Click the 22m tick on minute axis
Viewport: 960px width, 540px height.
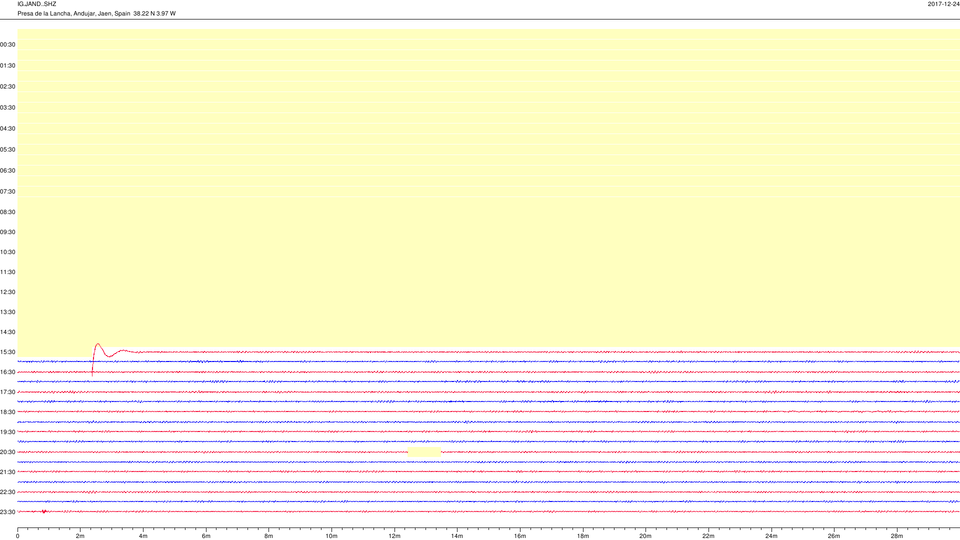click(x=708, y=536)
